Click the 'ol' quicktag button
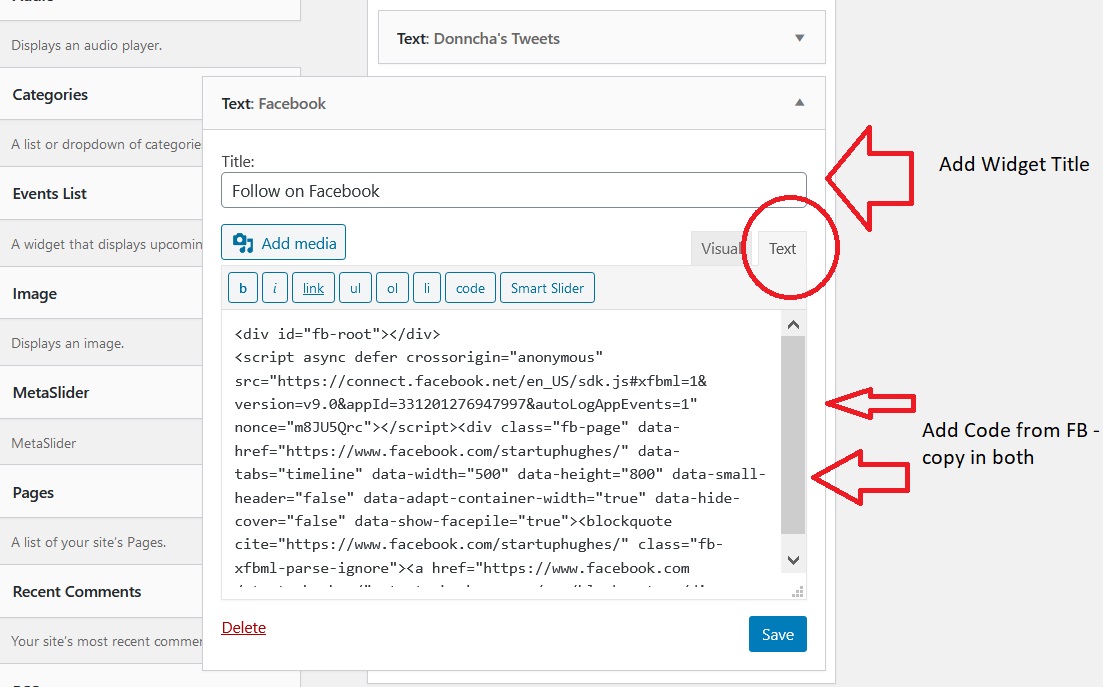The image size is (1103, 687). pyautogui.click(x=393, y=288)
